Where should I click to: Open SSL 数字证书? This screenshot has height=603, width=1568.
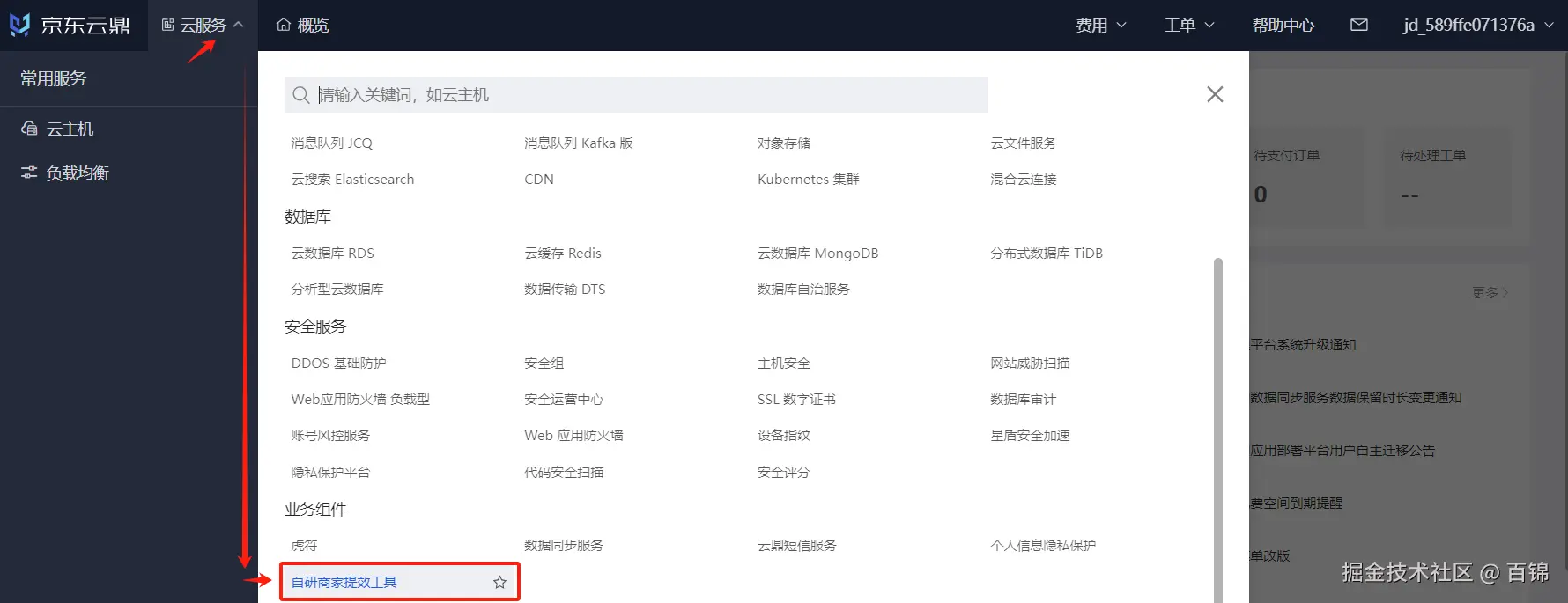[797, 400]
